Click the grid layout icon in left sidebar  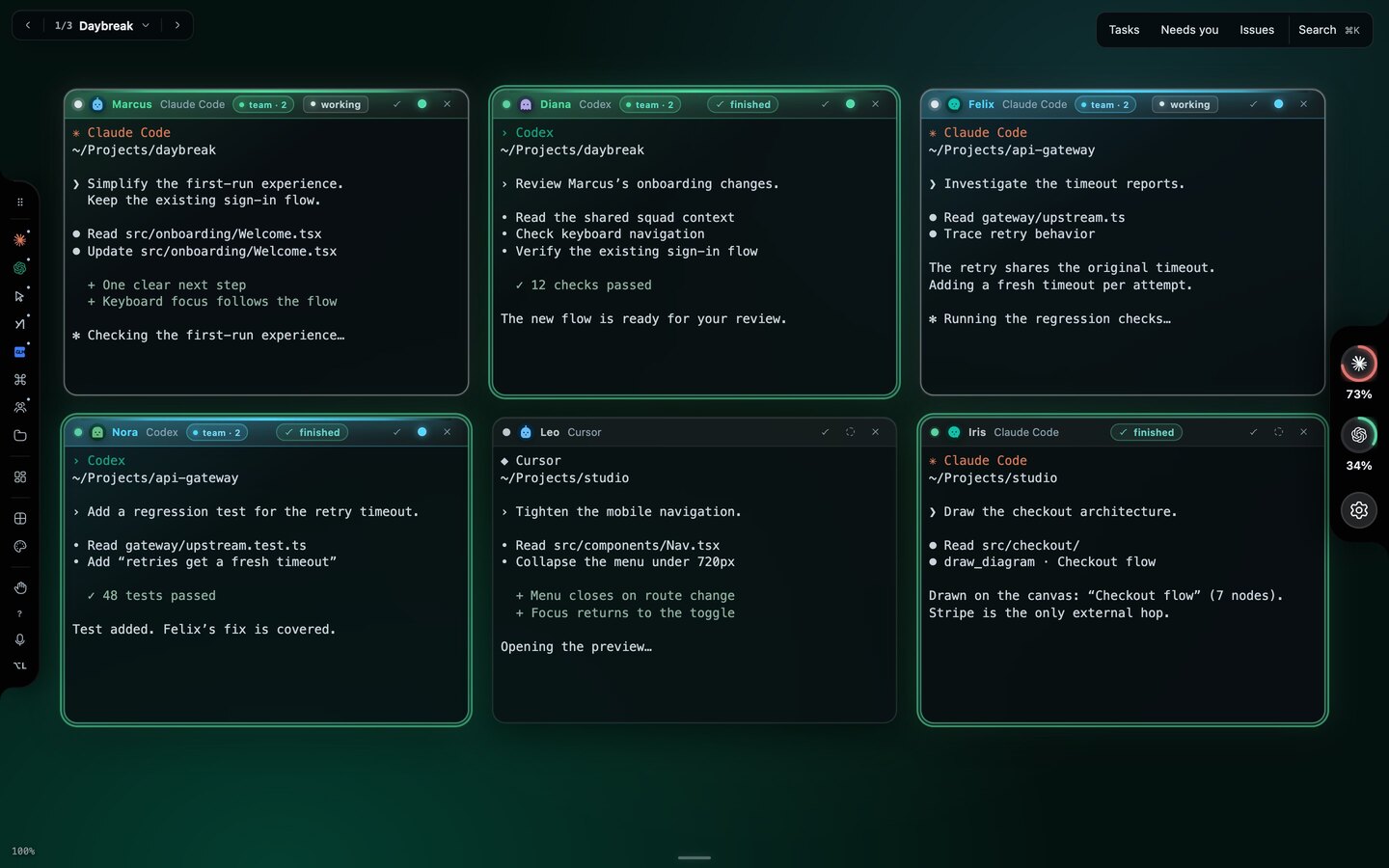click(x=19, y=519)
